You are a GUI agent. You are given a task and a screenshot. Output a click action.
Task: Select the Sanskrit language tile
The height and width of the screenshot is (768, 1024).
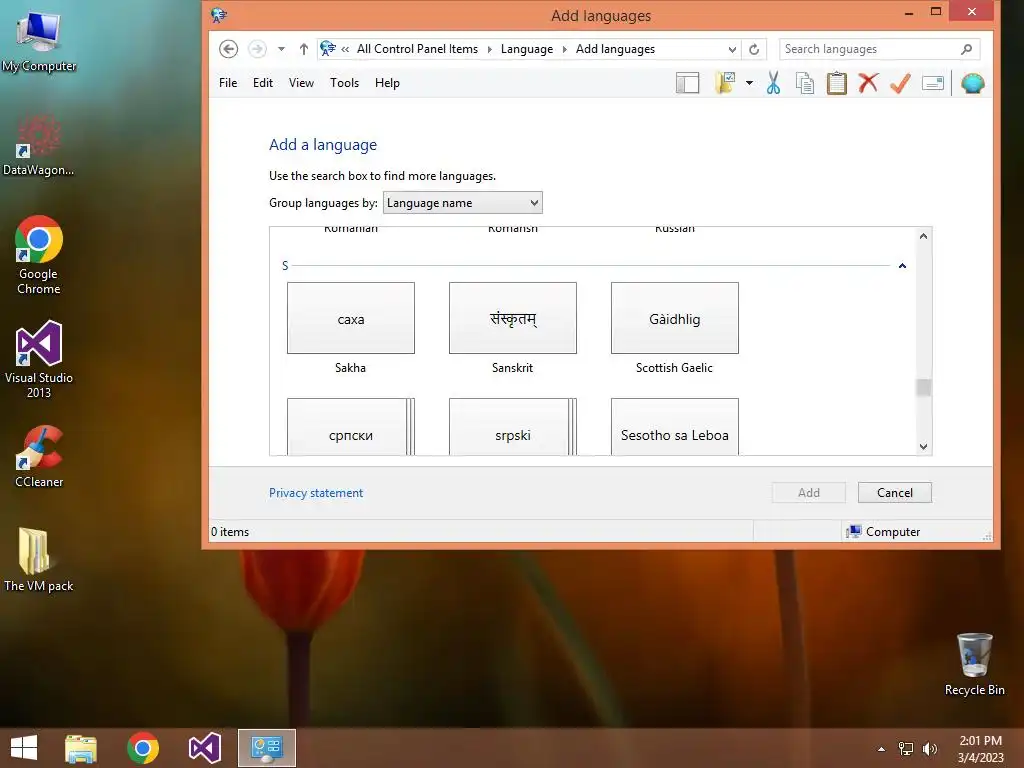pos(513,318)
